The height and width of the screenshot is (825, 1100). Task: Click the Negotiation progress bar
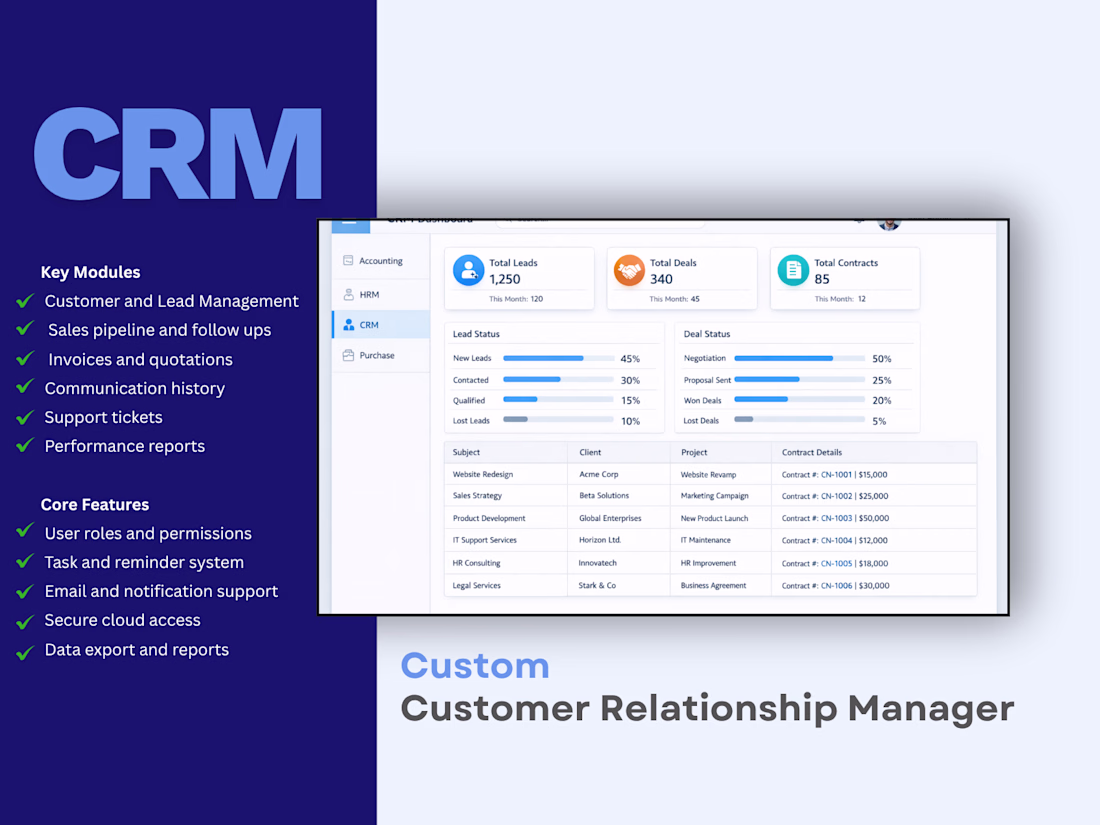[799, 358]
